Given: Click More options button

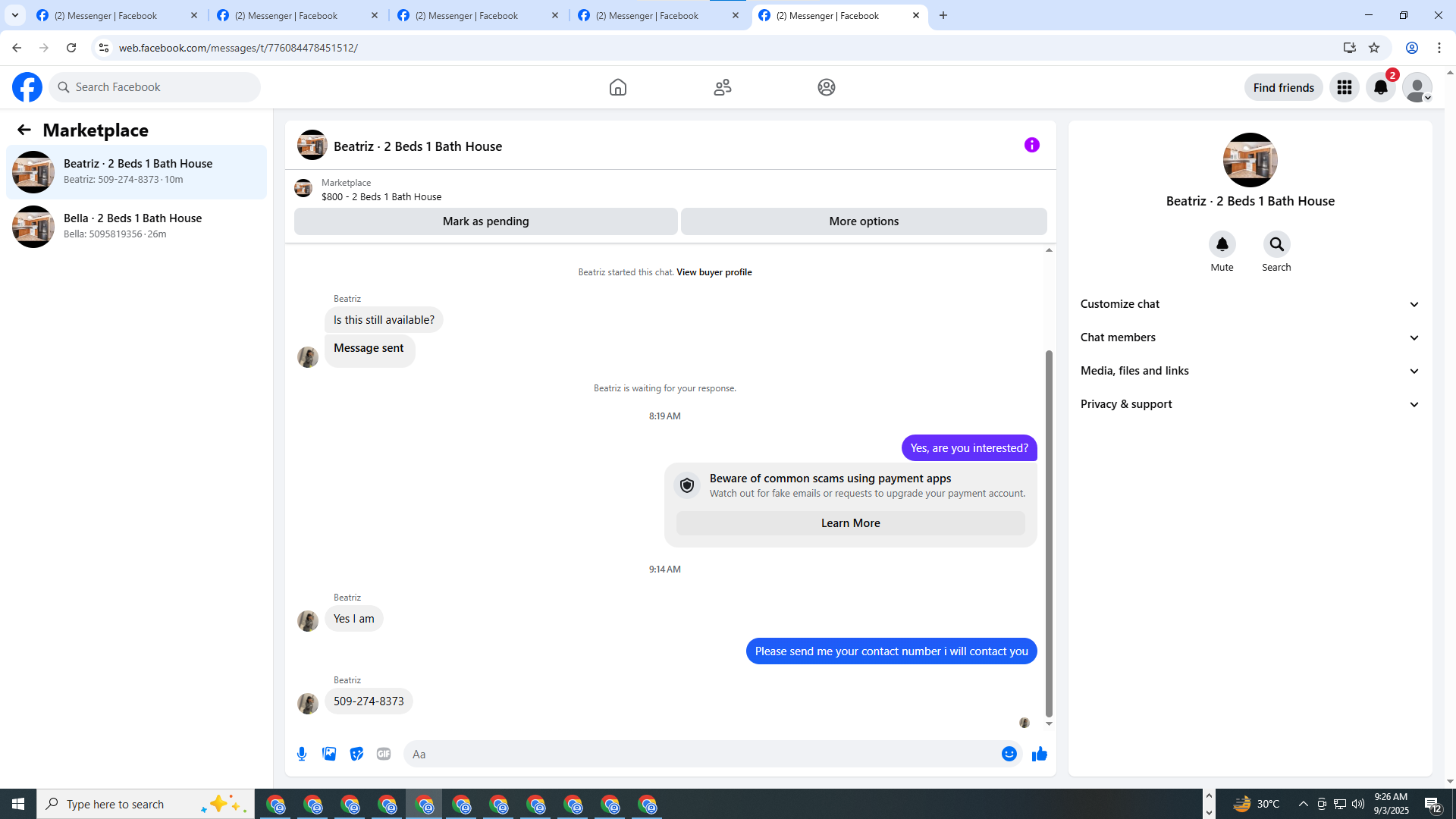Looking at the screenshot, I should 864,221.
